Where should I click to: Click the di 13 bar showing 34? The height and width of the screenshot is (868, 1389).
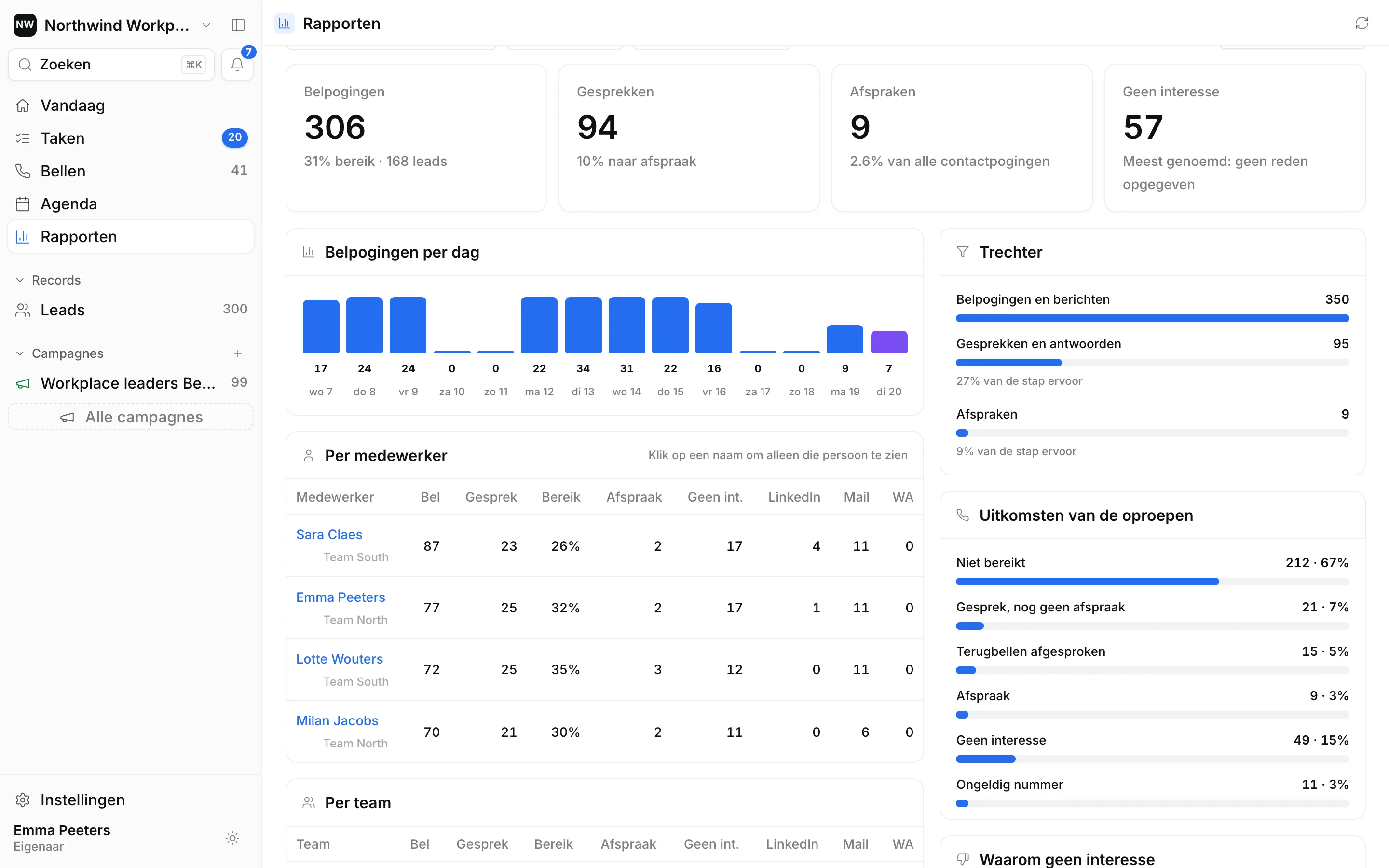pos(583,325)
